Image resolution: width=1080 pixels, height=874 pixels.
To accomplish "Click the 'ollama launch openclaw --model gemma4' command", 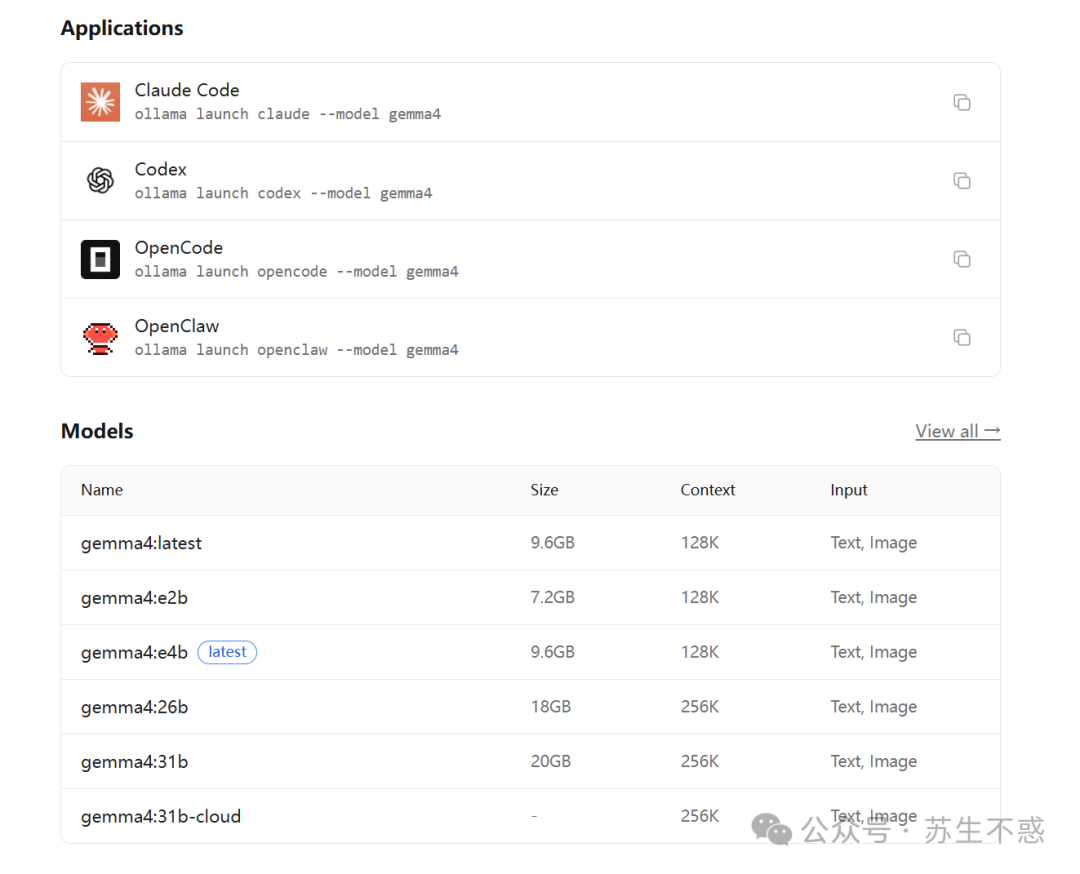I will pos(297,351).
